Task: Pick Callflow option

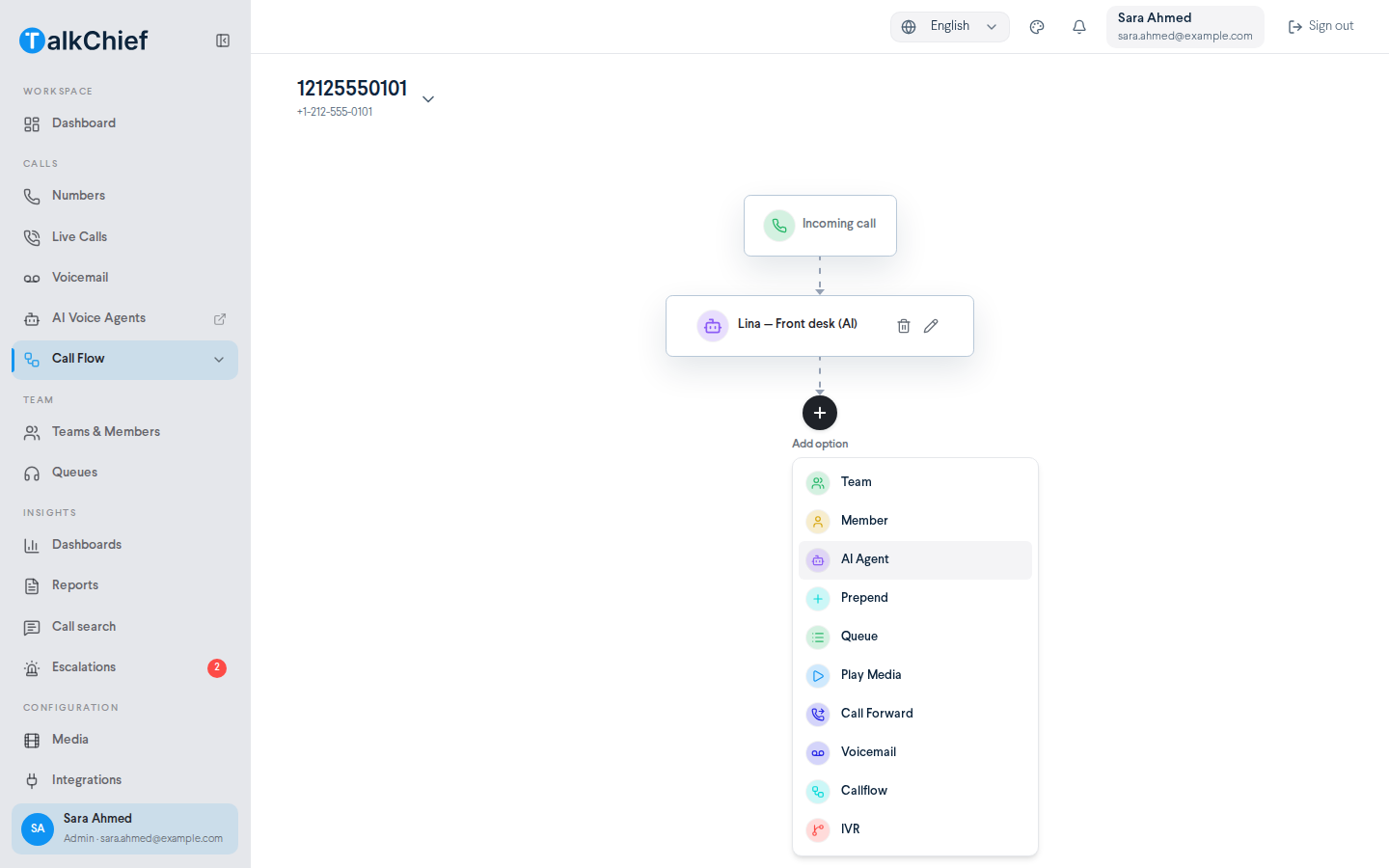Action: (x=915, y=791)
